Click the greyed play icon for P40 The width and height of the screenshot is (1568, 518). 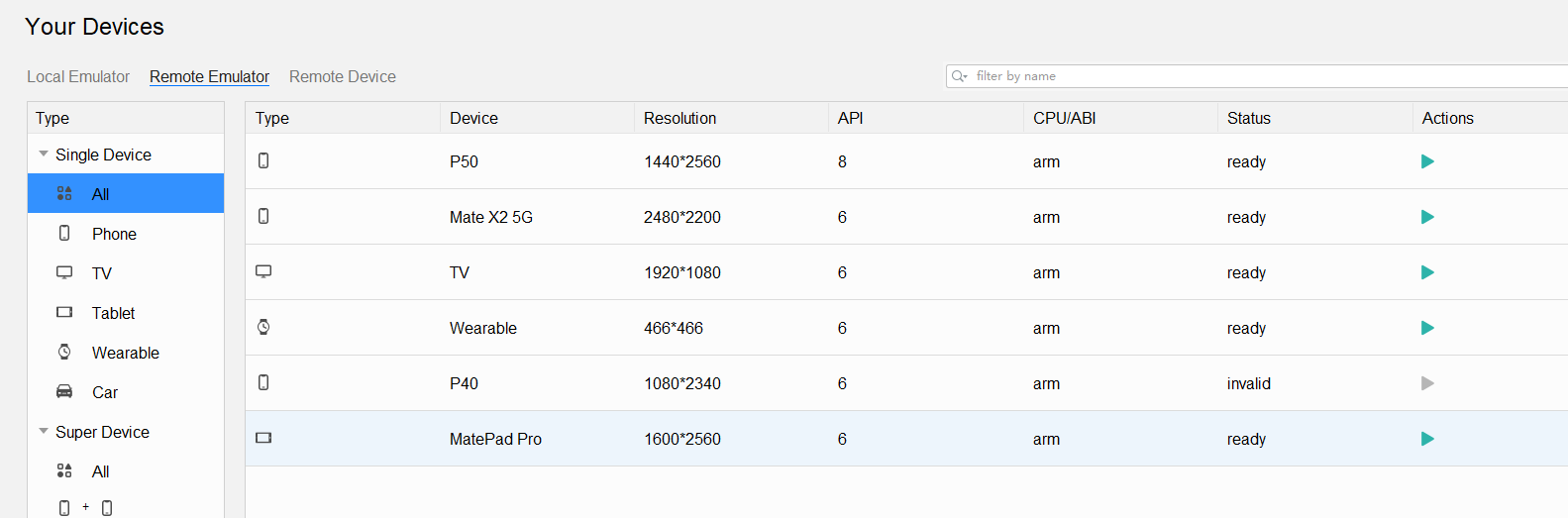coord(1427,383)
